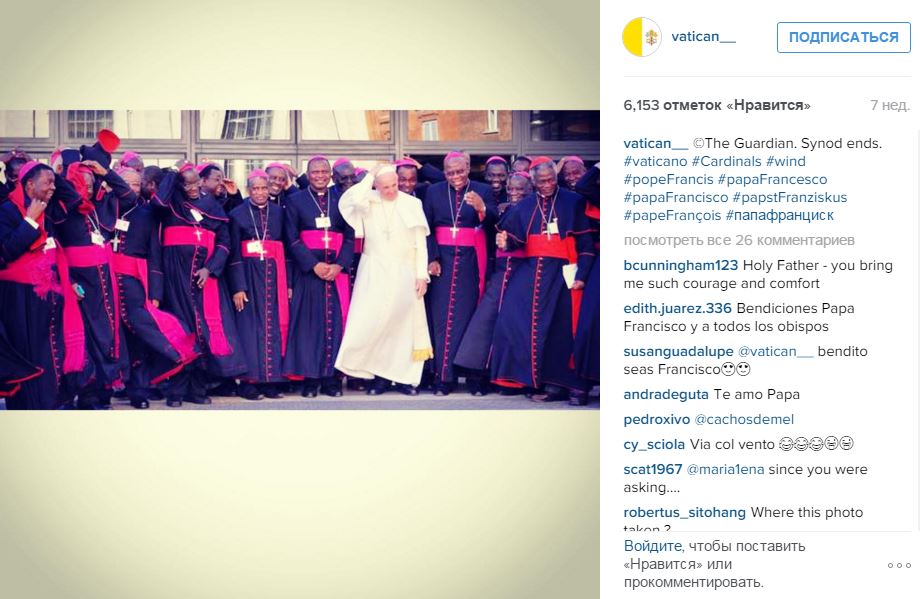Open the #vaticano hashtag

[655, 161]
